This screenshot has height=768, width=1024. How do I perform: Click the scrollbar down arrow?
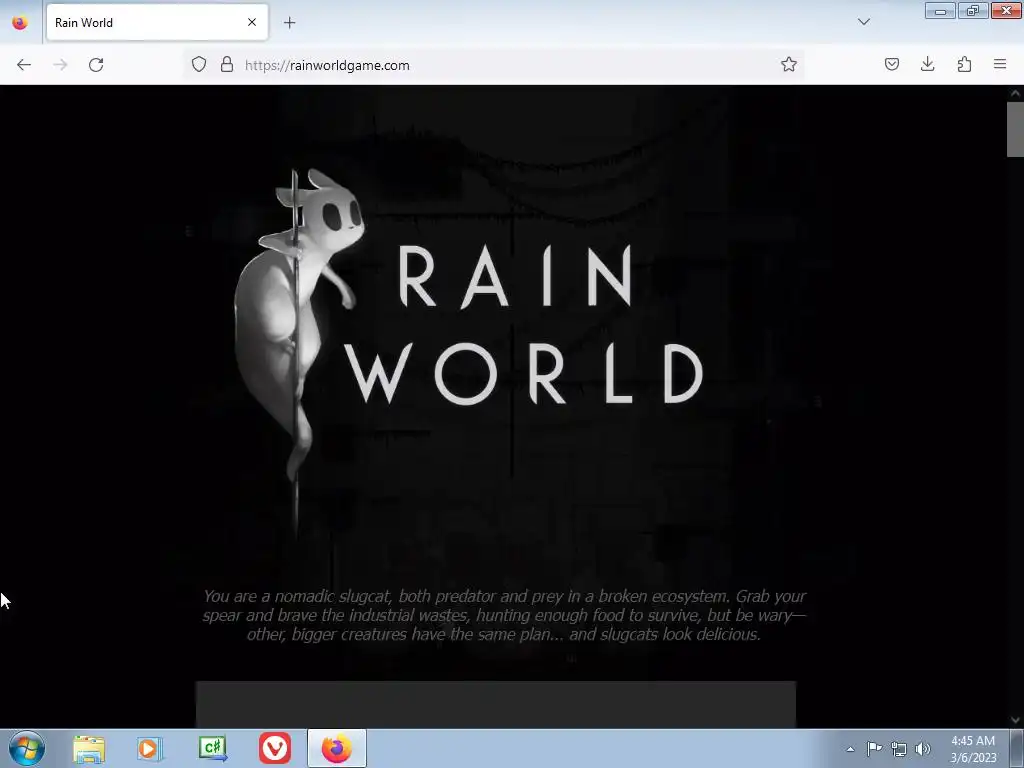[1015, 720]
